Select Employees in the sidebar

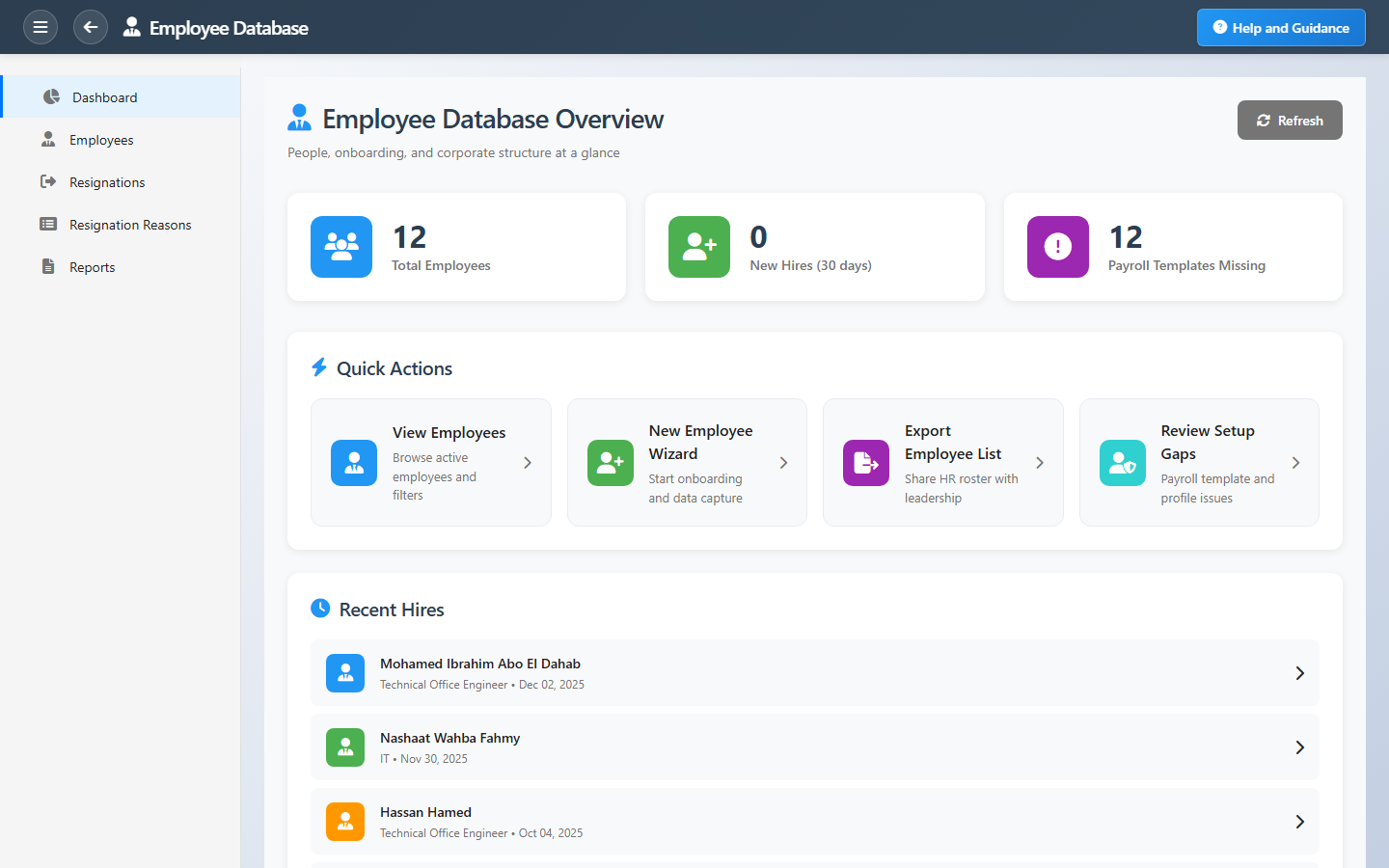101,140
